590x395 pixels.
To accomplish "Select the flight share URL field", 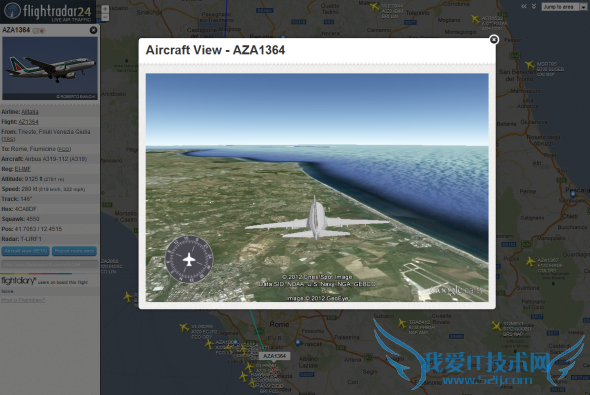I will 49,264.
